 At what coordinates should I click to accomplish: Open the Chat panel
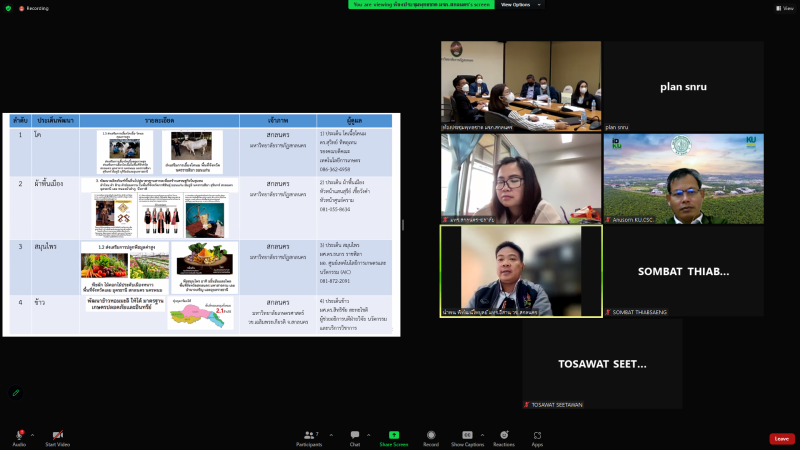tap(354, 436)
